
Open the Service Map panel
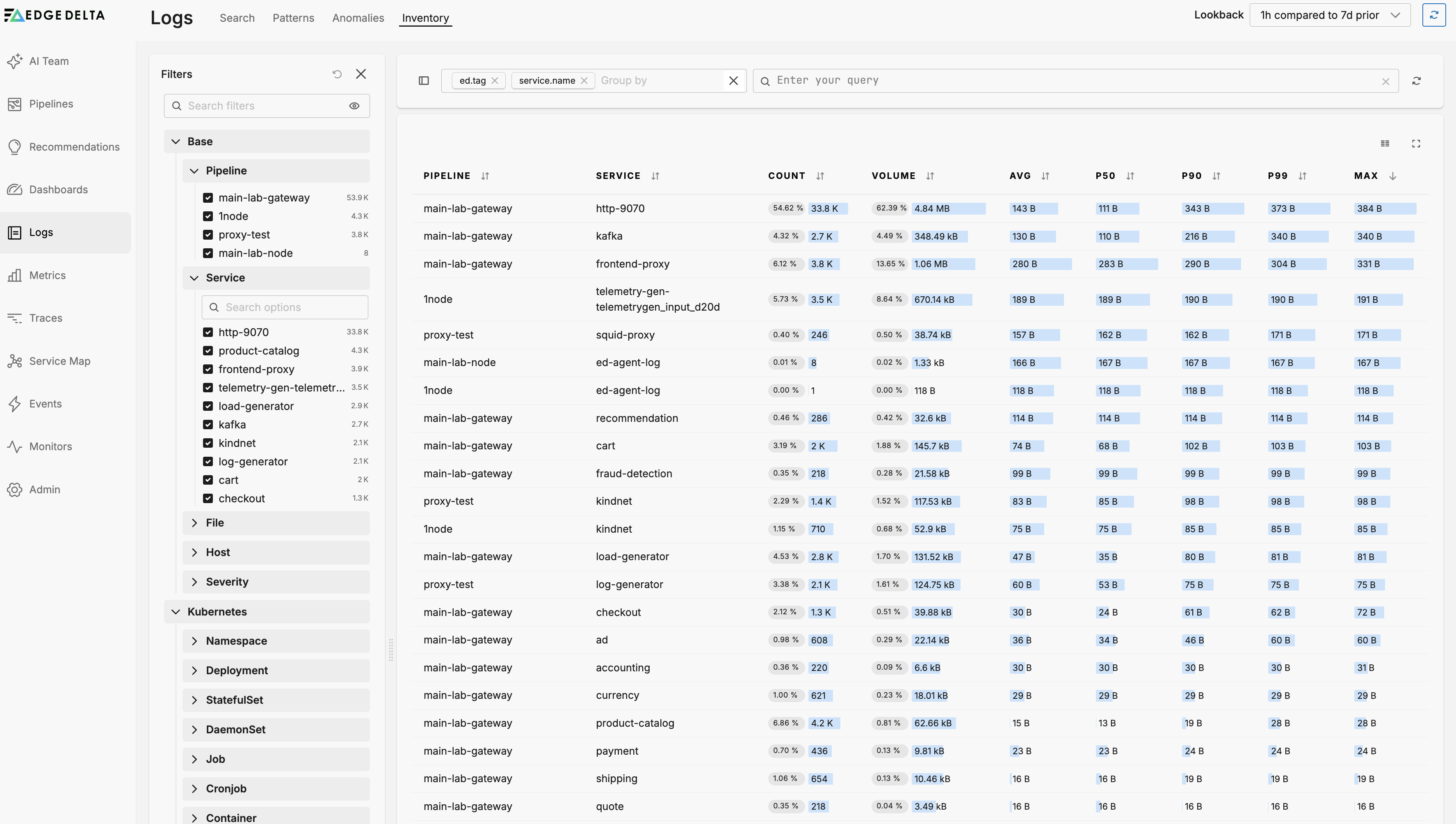click(x=59, y=360)
